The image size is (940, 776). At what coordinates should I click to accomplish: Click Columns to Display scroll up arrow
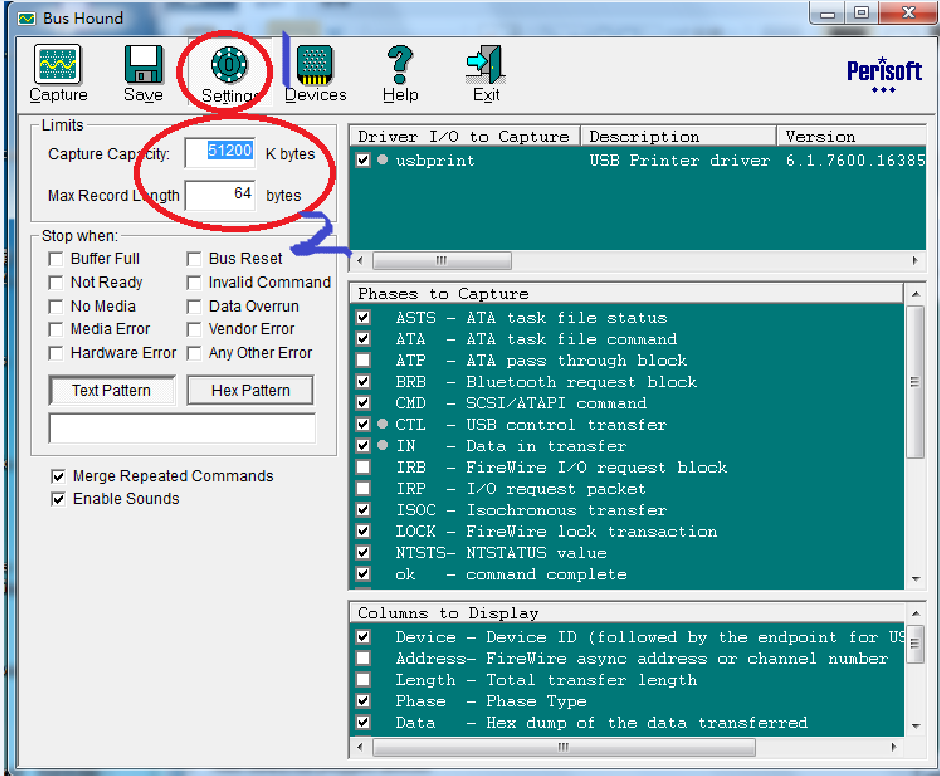pyautogui.click(x=915, y=613)
